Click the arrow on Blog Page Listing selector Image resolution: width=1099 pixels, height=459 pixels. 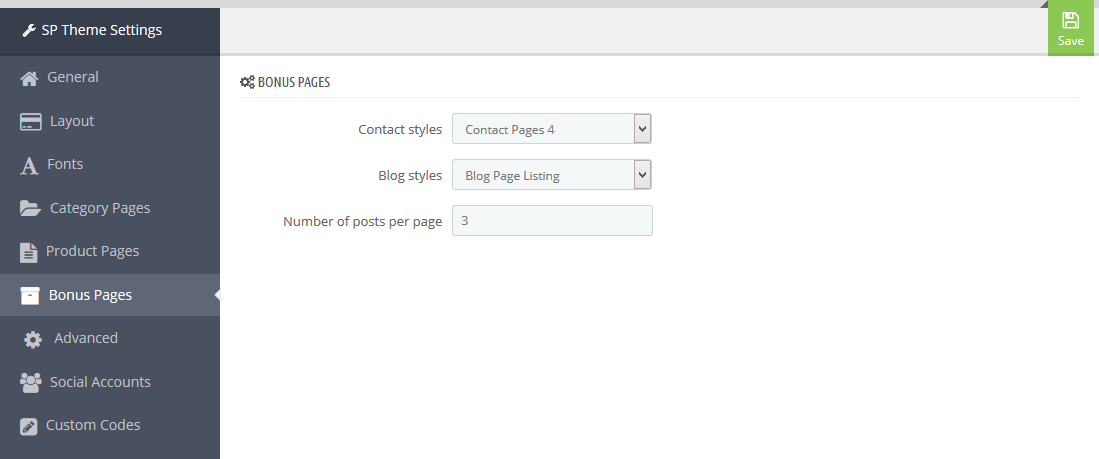click(x=643, y=175)
